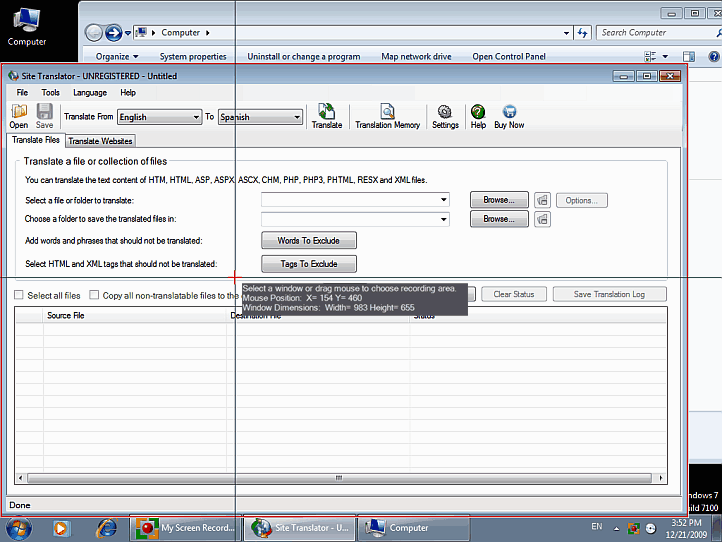This screenshot has height=542, width=722.
Task: Start translation with the Translate icon
Action: [326, 116]
